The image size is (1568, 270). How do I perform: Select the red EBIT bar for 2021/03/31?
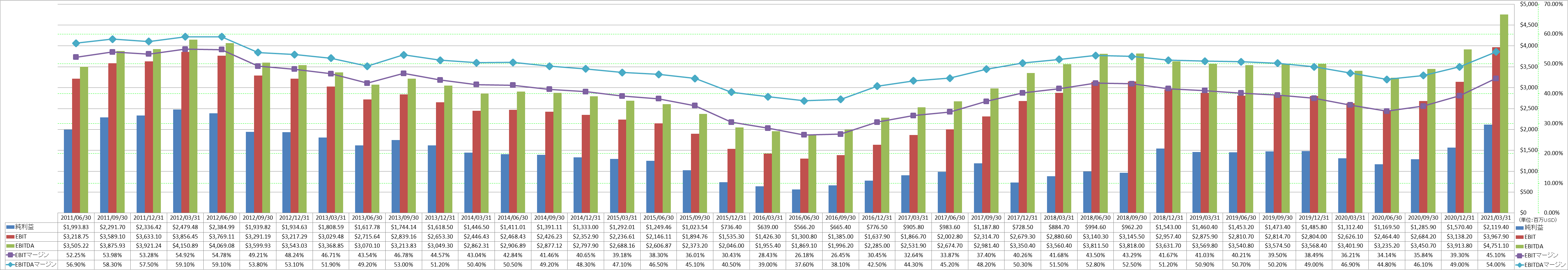point(1496,130)
